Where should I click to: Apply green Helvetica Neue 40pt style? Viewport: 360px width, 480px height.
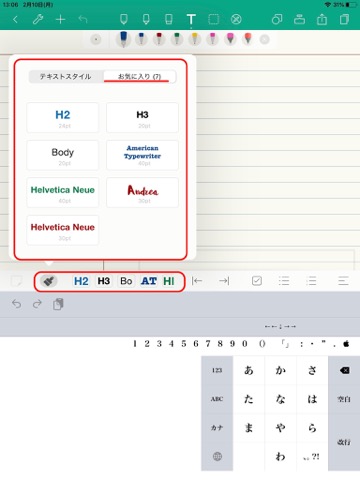[63, 193]
